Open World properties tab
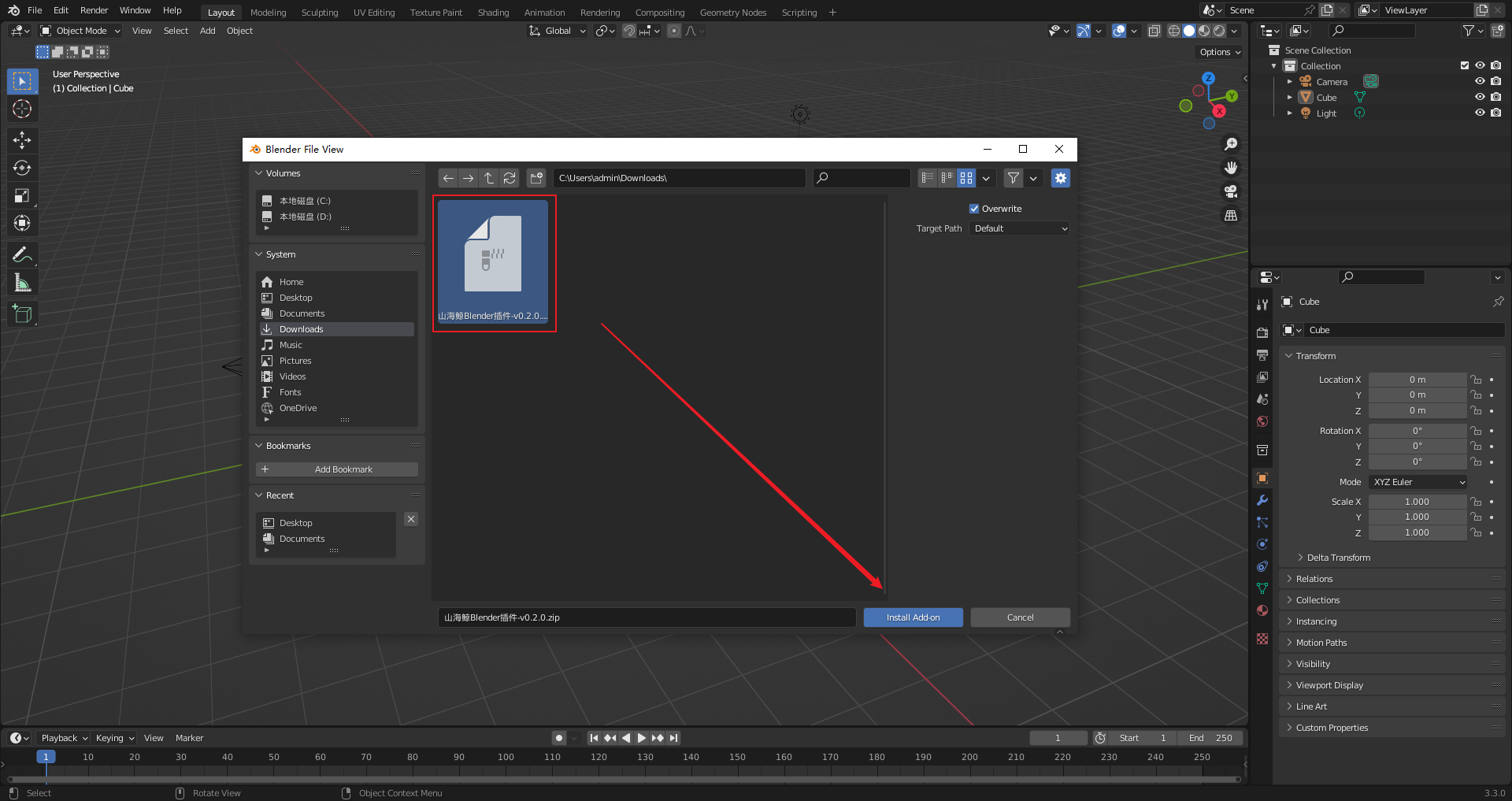 pos(1262,421)
